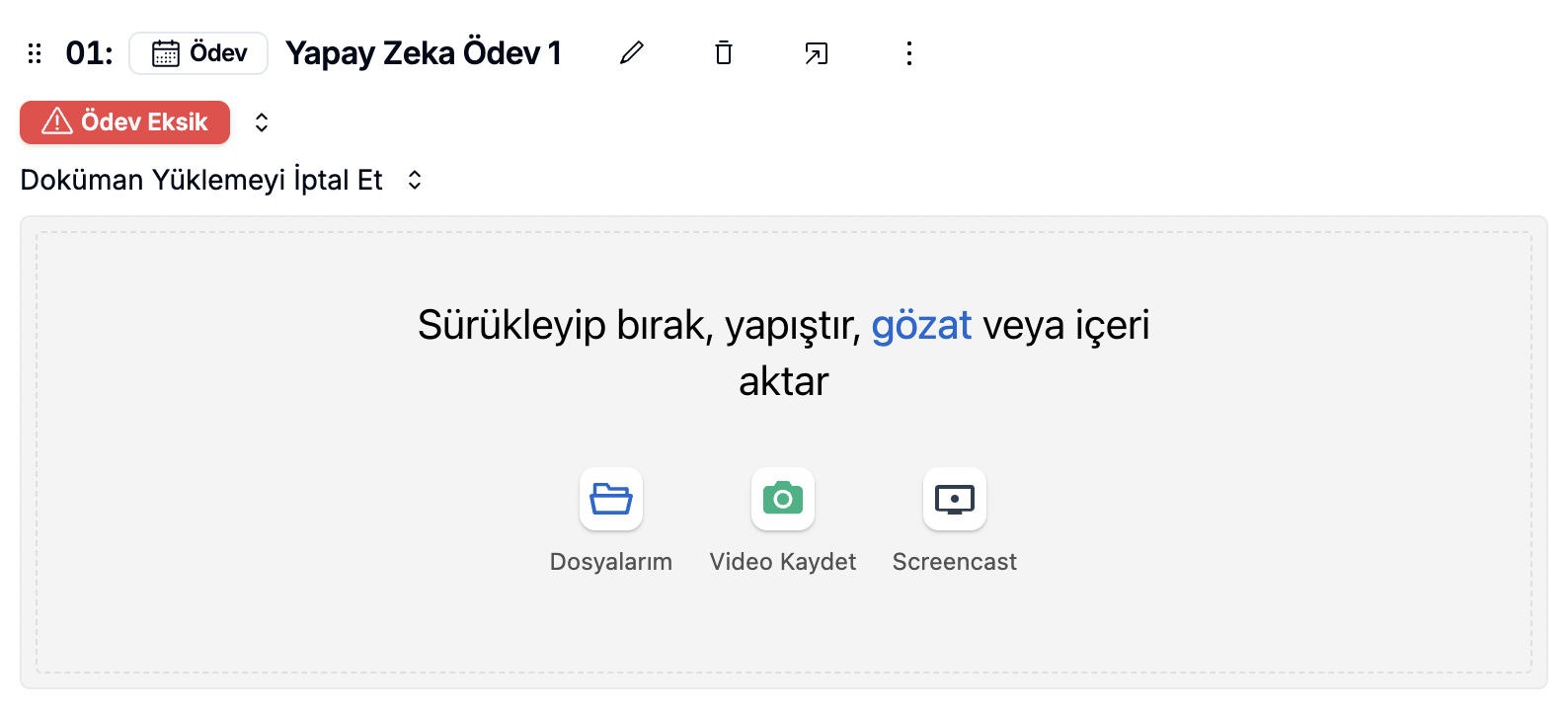Click the calendar icon in Ödev tag
Viewport: 1568px width, 715px height.
click(x=166, y=53)
